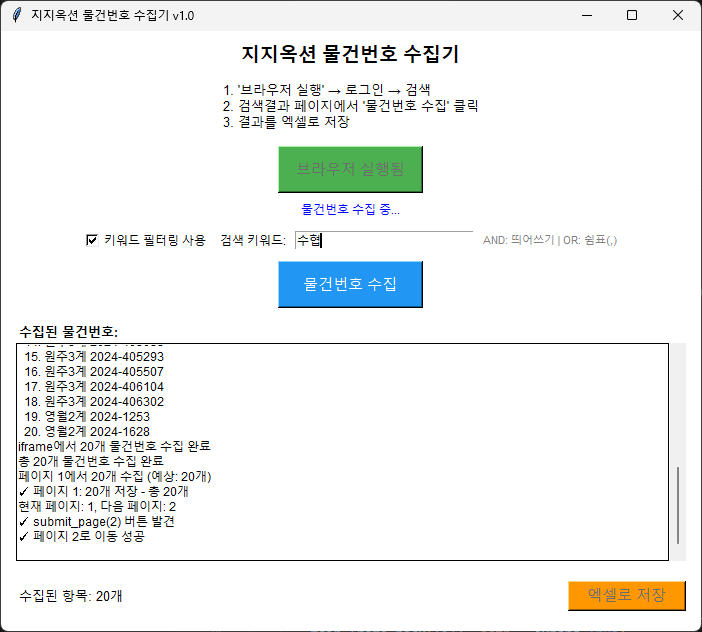Toggle the 키워드 필터링 사용 checkbox
Image resolution: width=702 pixels, height=632 pixels.
(92, 240)
